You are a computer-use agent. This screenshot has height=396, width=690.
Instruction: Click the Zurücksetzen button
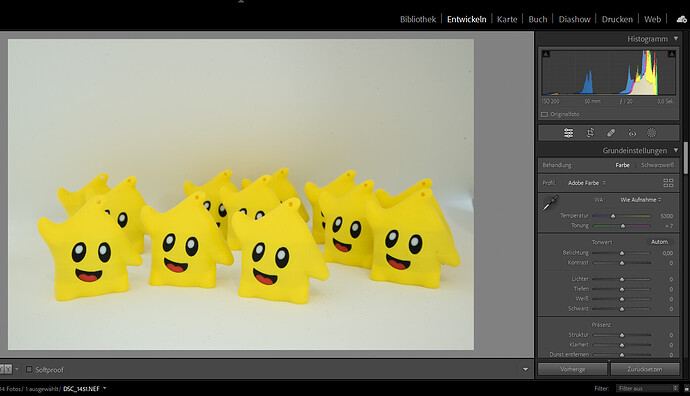[645, 369]
